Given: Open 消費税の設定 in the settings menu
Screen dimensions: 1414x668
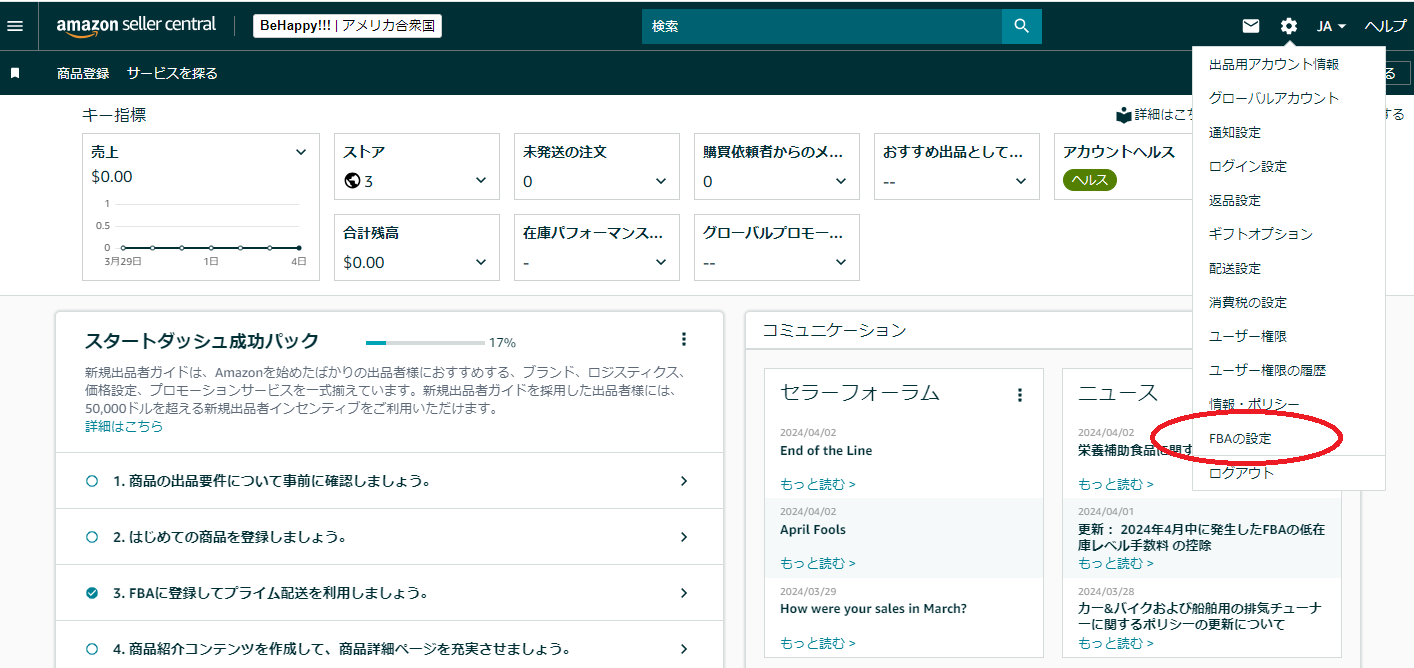Looking at the screenshot, I should (1248, 302).
